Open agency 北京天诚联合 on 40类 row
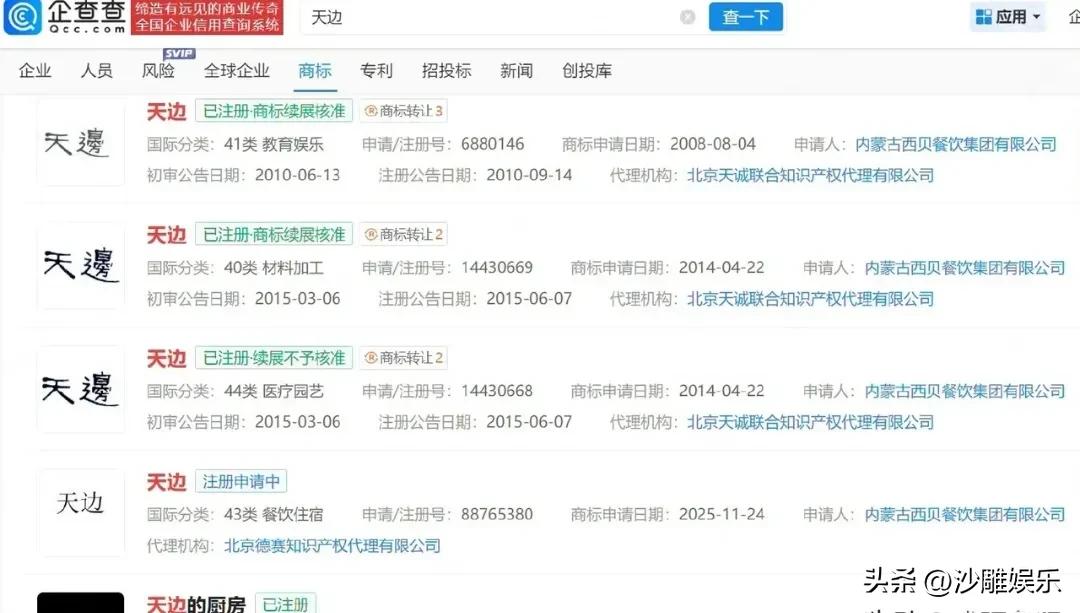 coord(811,298)
